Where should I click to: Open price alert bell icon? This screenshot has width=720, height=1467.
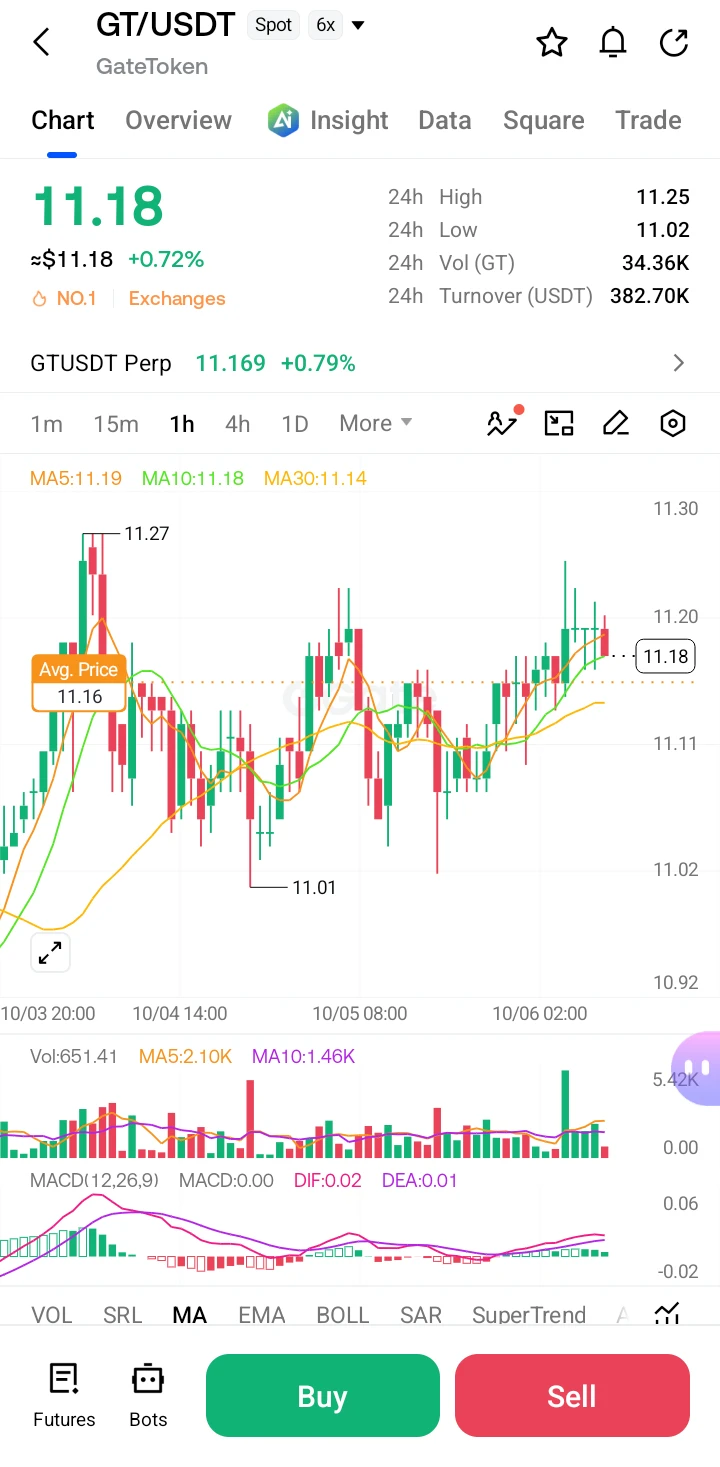613,42
